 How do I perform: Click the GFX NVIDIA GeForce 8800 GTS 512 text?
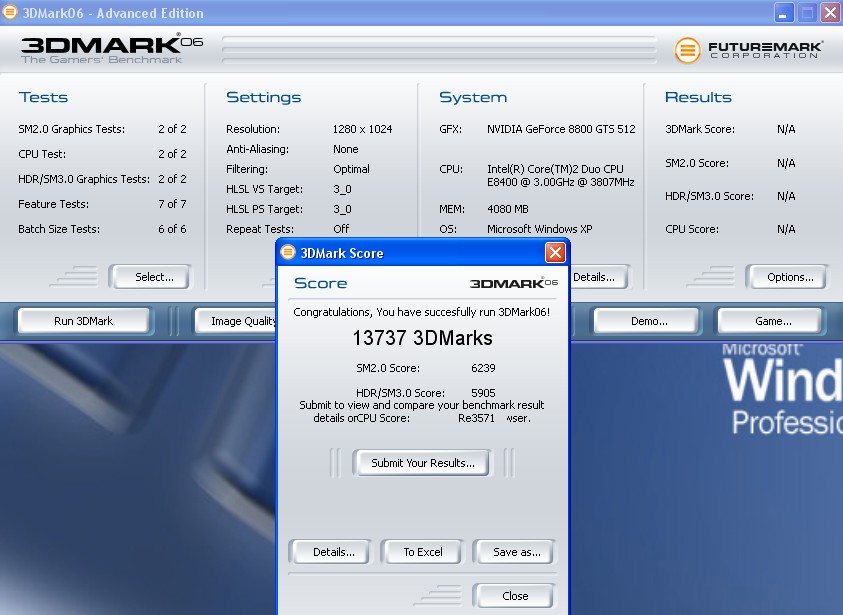561,129
